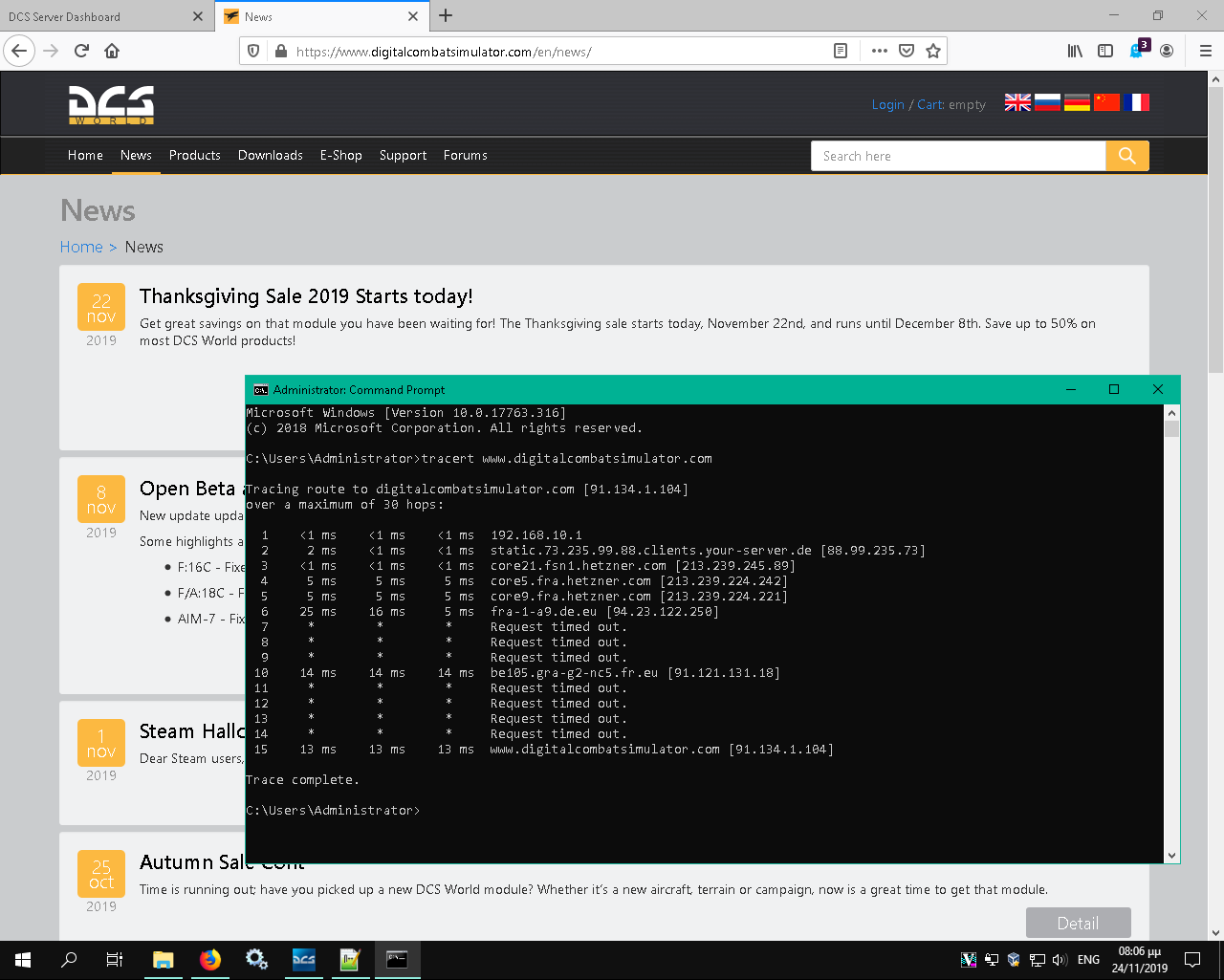Image resolution: width=1224 pixels, height=980 pixels.
Task: Open the Firefox account icon
Action: pyautogui.click(x=1167, y=51)
